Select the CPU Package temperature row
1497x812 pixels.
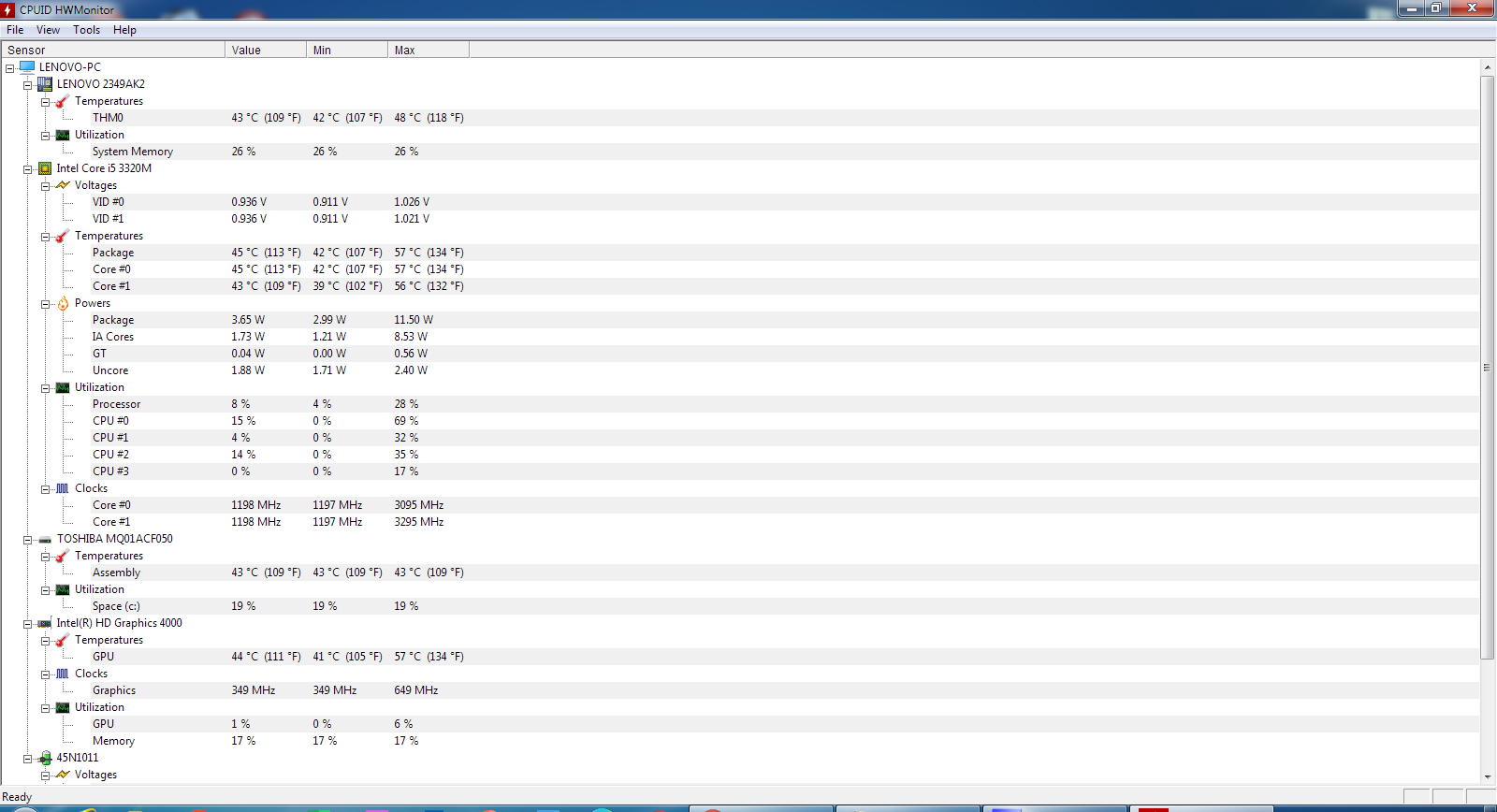click(113, 253)
